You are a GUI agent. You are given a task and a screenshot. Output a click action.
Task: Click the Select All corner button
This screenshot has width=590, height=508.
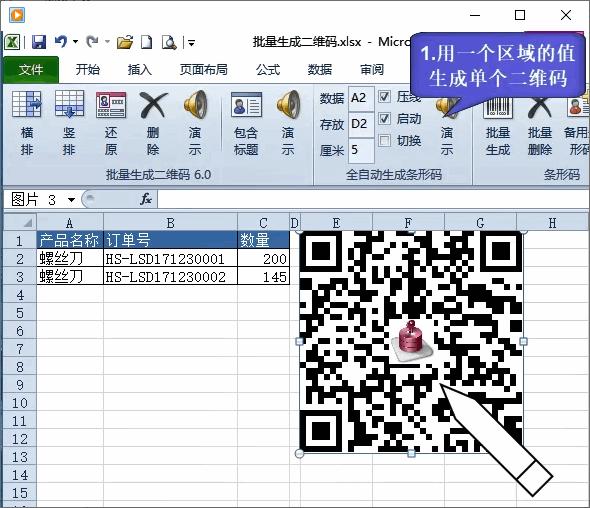pyautogui.click(x=20, y=222)
